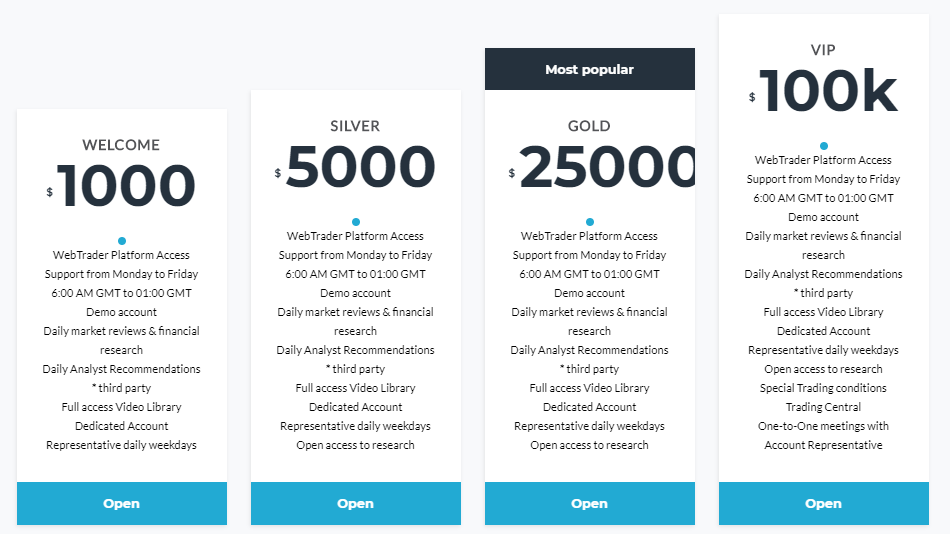
Task: Click the blue dot under 100k price
Action: (x=823, y=146)
